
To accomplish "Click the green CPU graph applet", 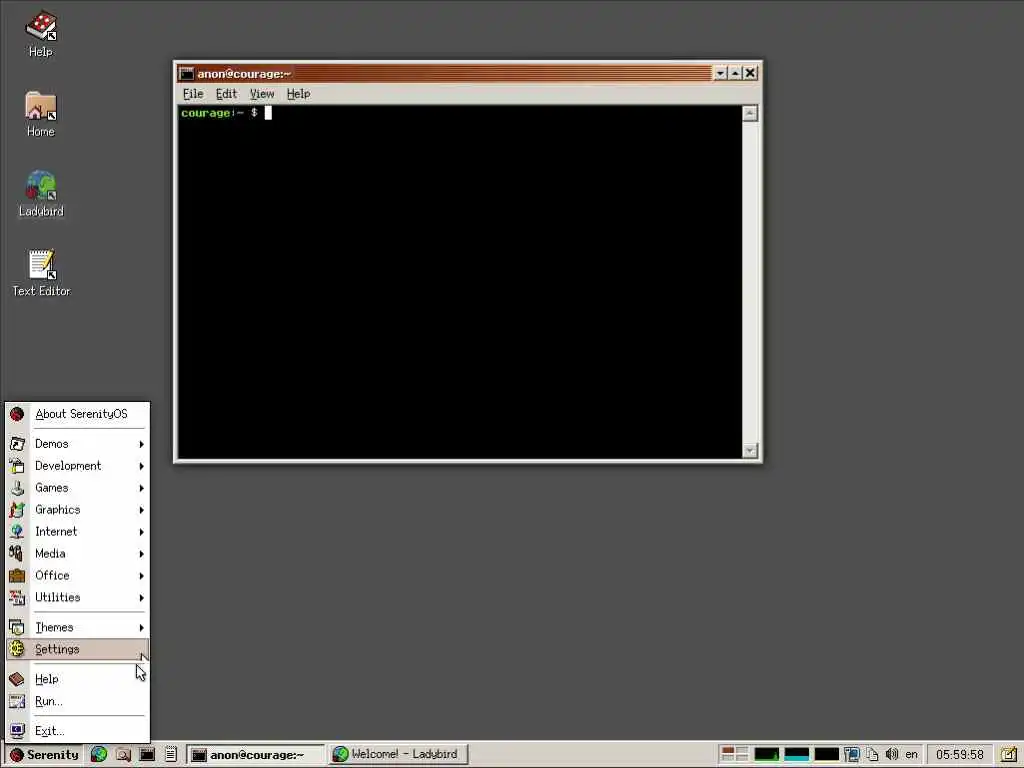I will click(767, 754).
